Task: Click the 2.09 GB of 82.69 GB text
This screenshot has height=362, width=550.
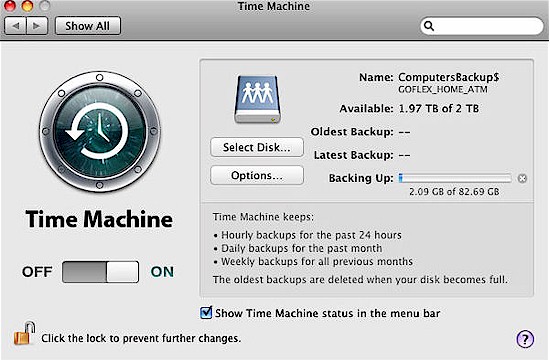Action: point(454,192)
